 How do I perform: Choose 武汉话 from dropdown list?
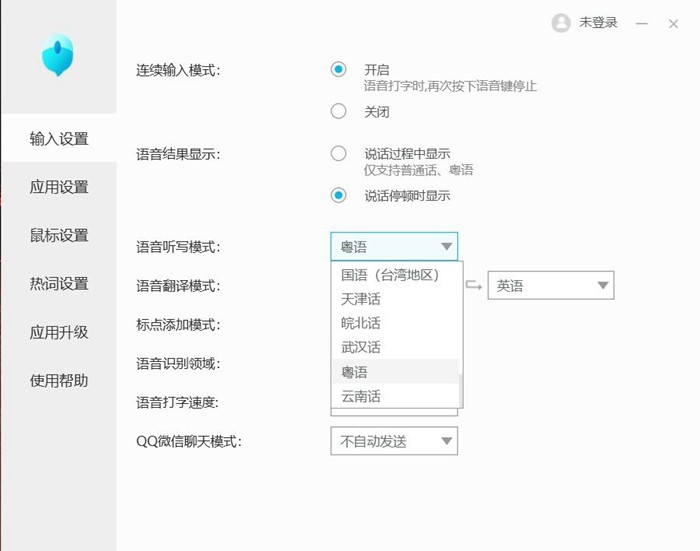point(395,347)
